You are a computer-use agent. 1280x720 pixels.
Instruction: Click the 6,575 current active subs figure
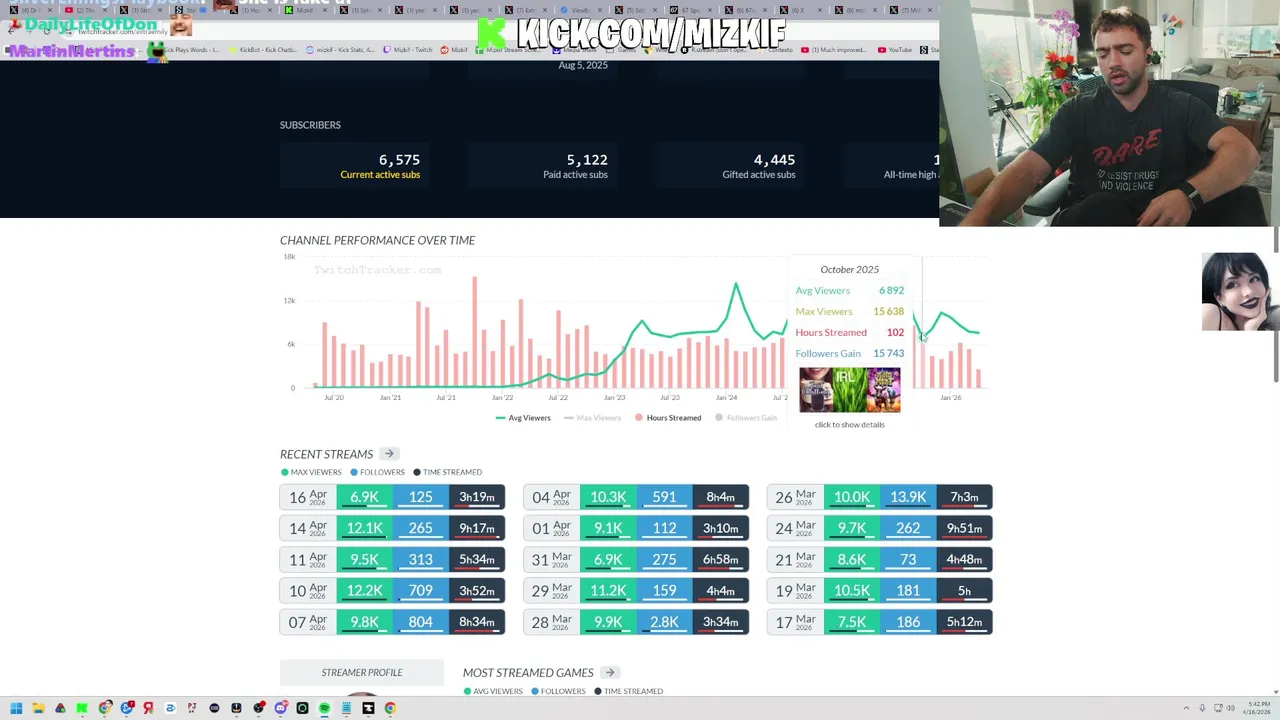399,160
